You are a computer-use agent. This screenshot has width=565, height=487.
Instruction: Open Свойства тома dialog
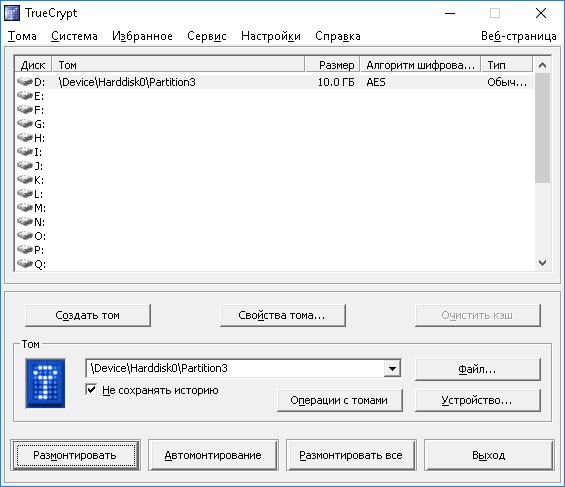pos(282,316)
